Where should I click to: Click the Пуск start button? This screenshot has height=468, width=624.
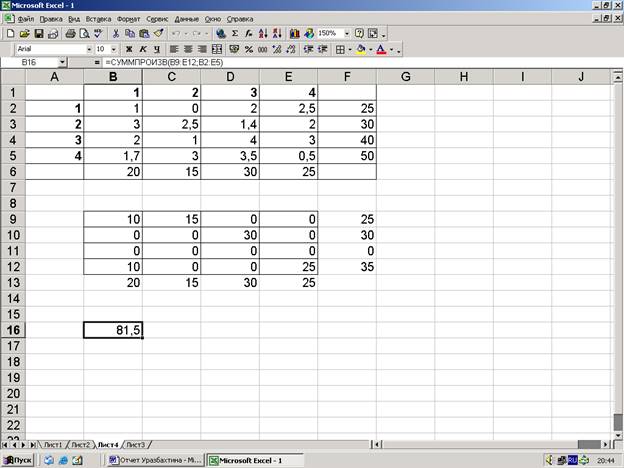[x=18, y=460]
